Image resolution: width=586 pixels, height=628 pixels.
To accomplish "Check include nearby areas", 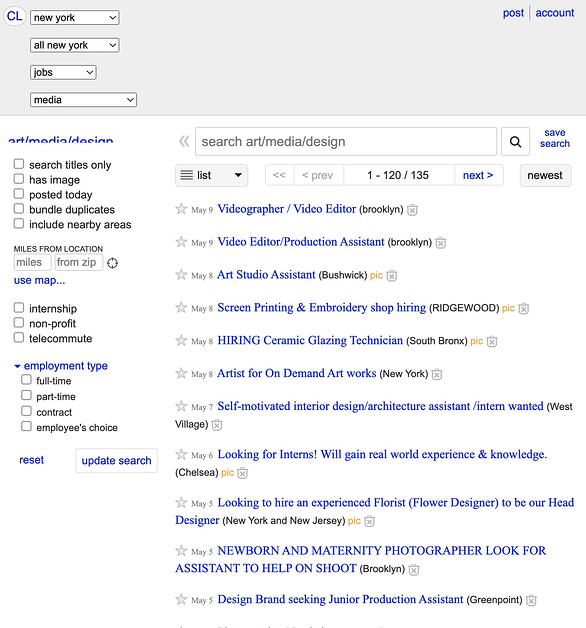I will [19, 223].
